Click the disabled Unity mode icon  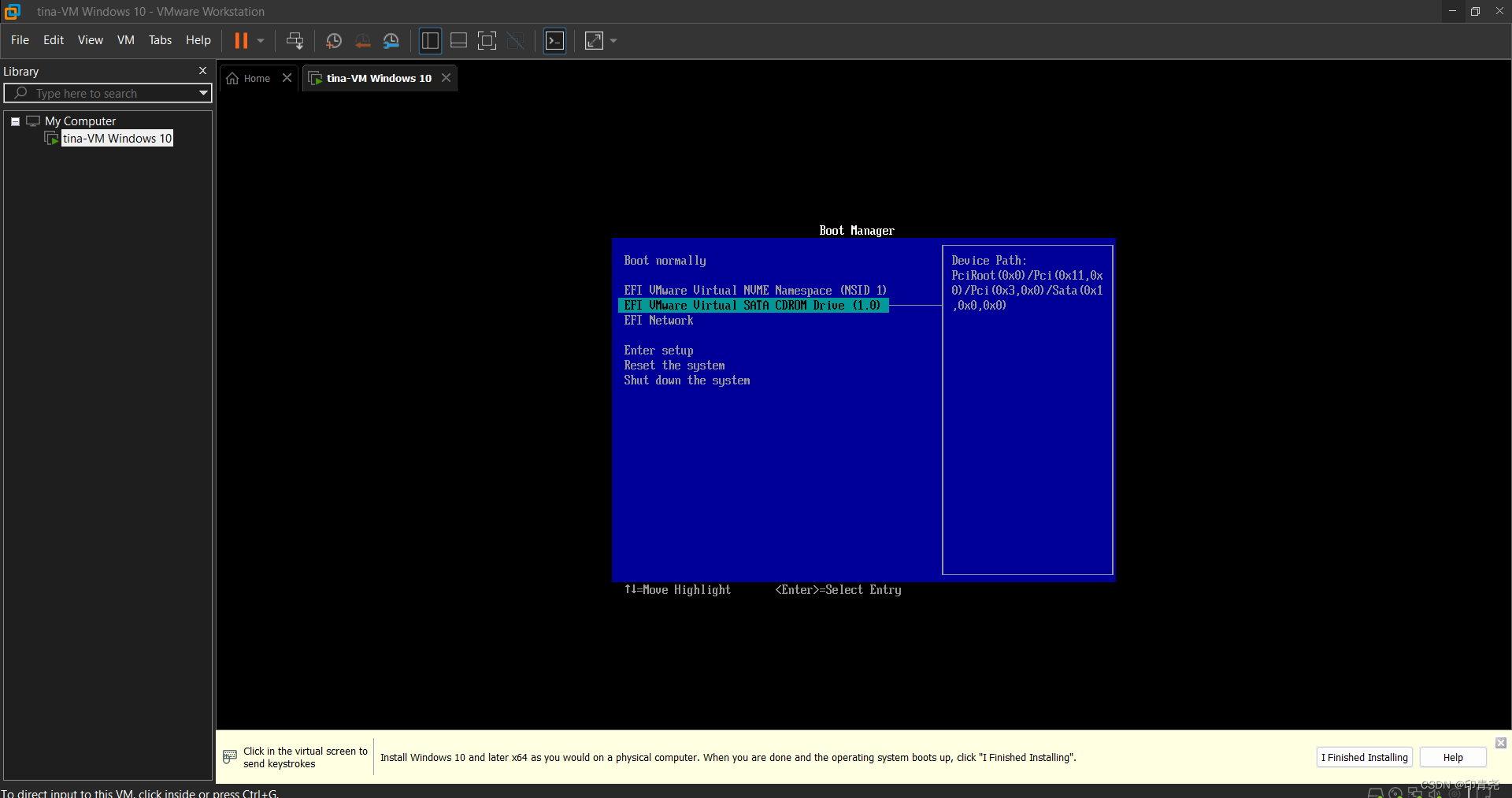tap(516, 40)
